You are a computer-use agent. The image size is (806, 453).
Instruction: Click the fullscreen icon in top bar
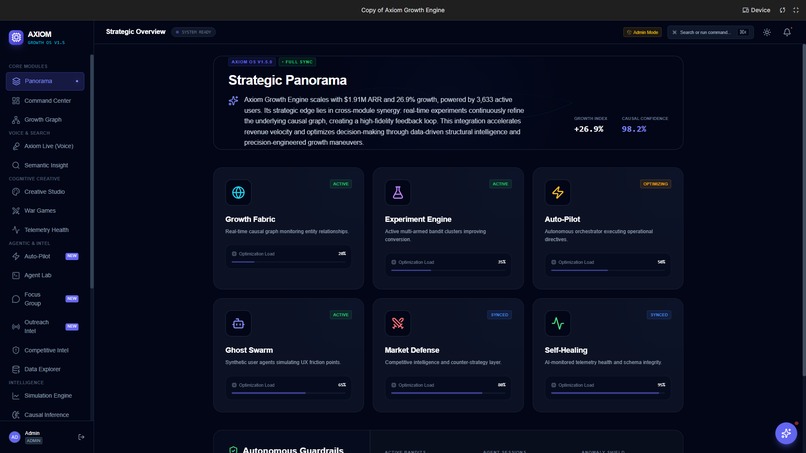796,10
